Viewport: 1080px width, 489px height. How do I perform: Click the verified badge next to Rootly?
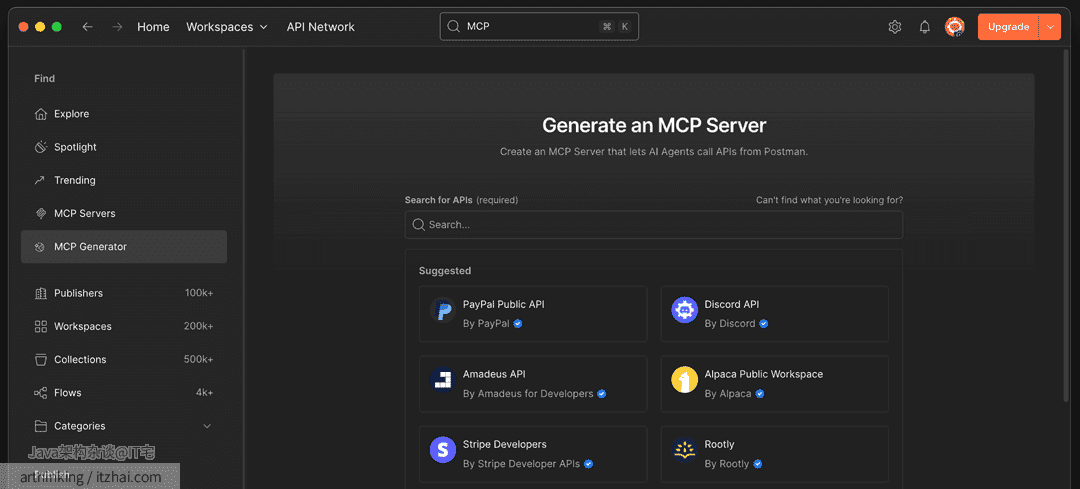point(758,464)
